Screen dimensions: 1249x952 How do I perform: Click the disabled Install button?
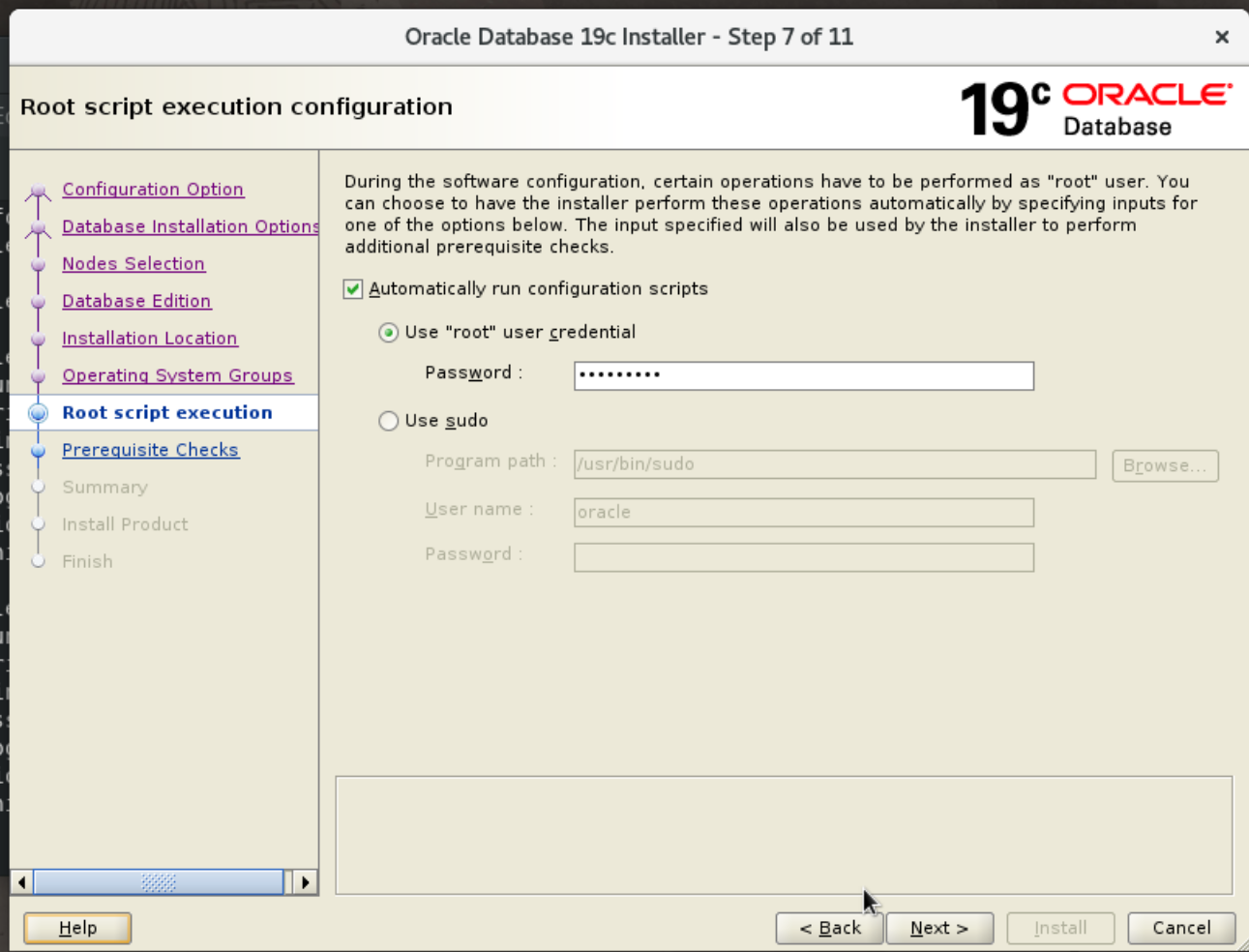pyautogui.click(x=1060, y=928)
